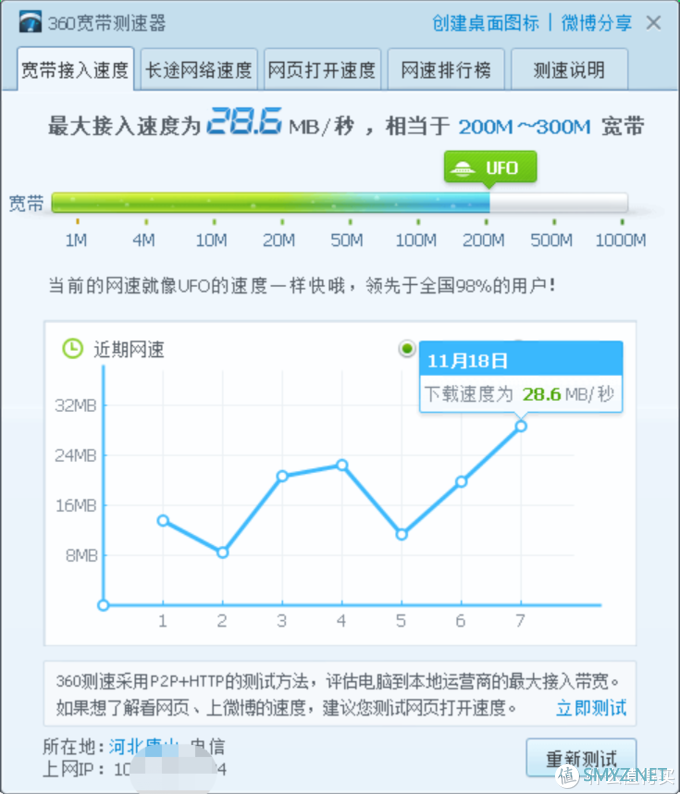680x794 pixels.
Task: Click the 32MB axis label
Action: point(75,406)
